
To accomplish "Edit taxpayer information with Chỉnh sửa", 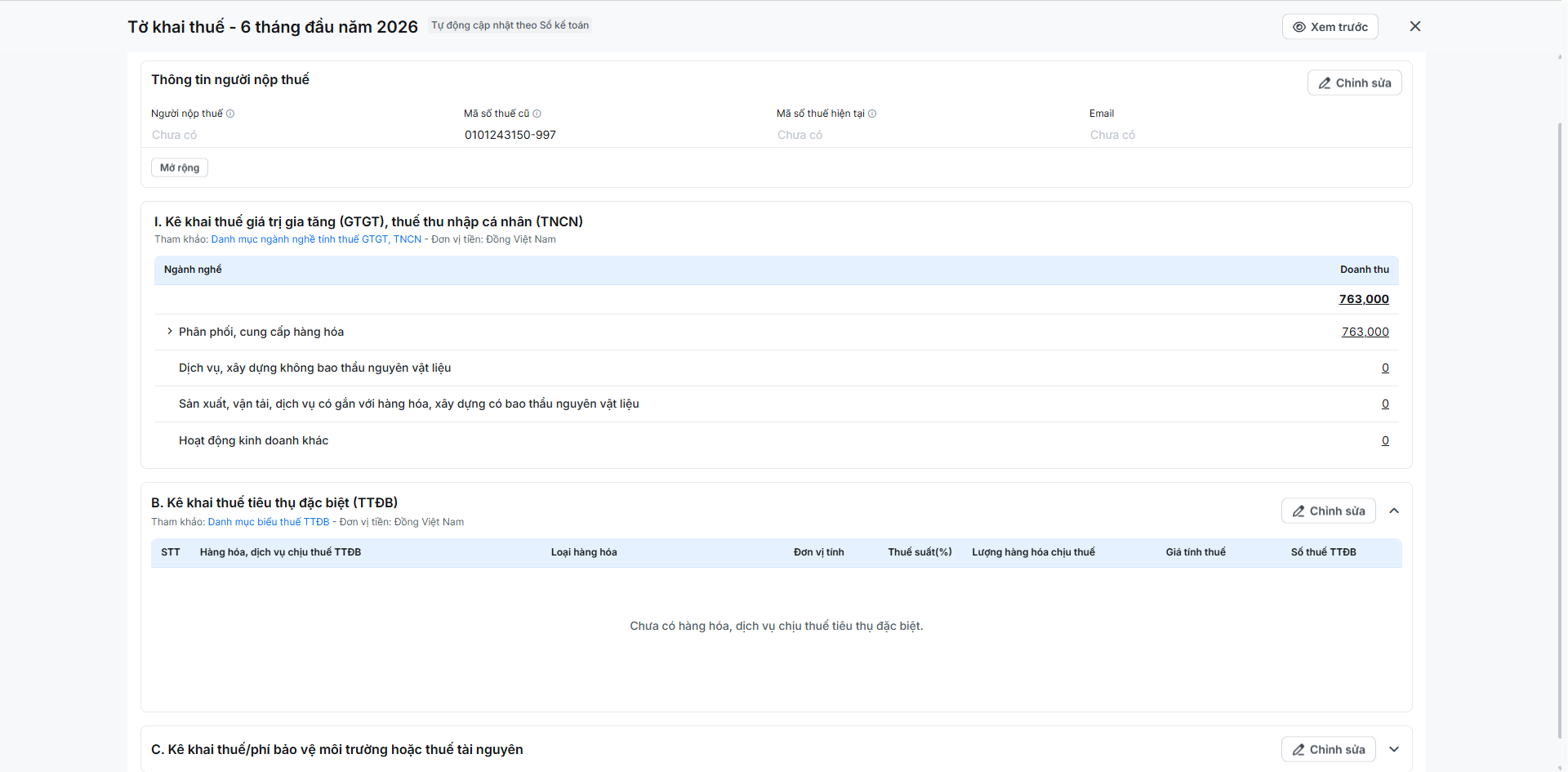I will click(1355, 83).
